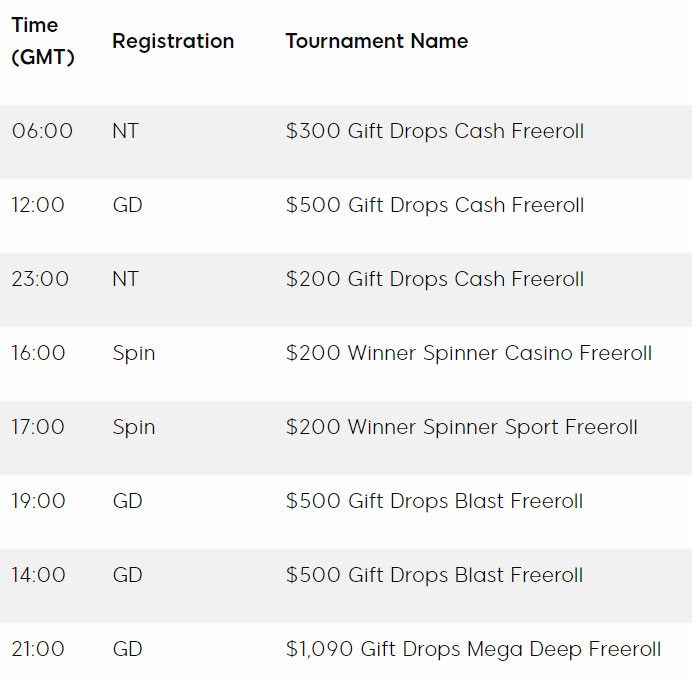Click the 19:00 time cell
This screenshot has width=692, height=679.
tap(38, 501)
